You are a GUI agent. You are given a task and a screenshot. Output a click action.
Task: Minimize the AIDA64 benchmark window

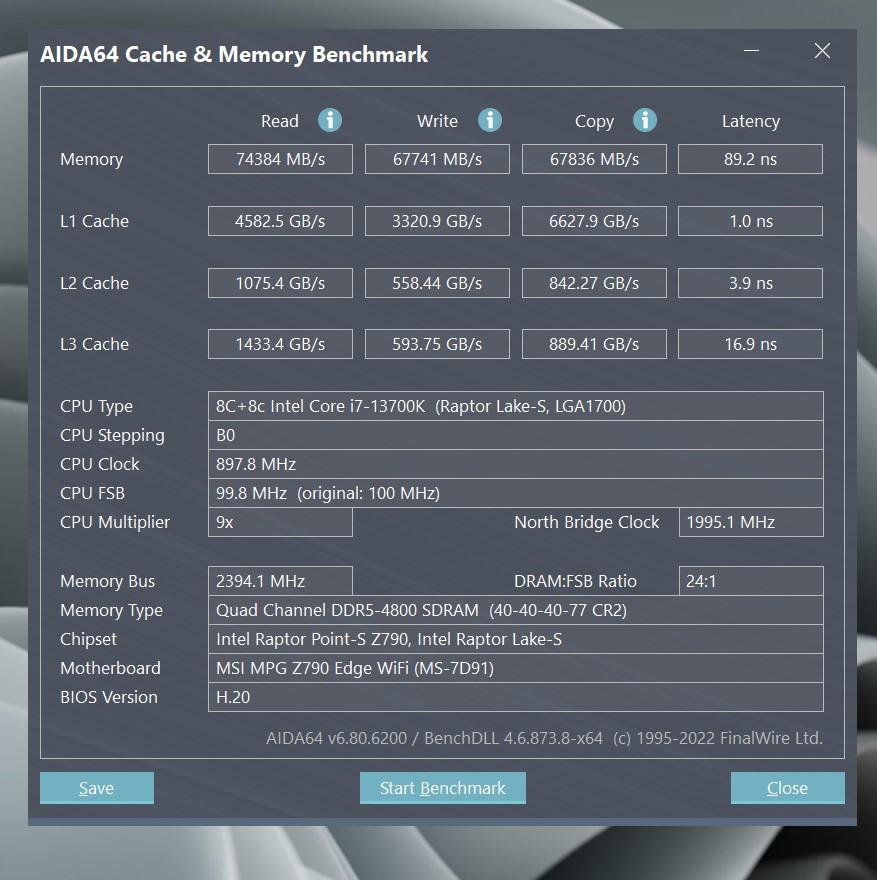pyautogui.click(x=751, y=51)
